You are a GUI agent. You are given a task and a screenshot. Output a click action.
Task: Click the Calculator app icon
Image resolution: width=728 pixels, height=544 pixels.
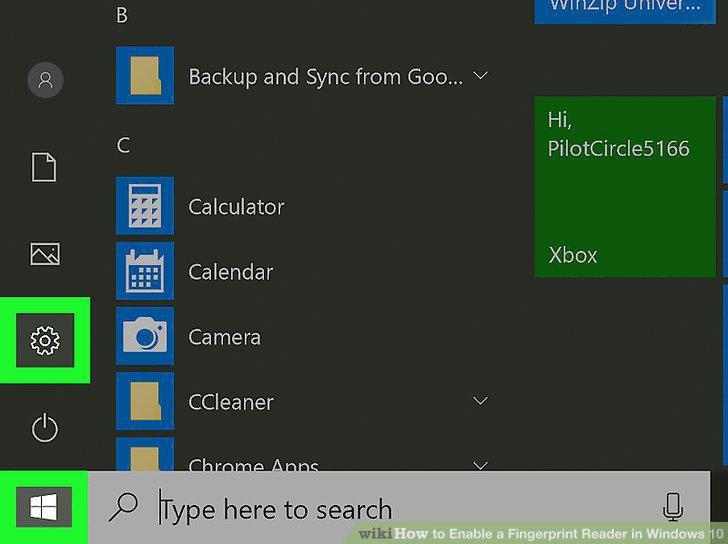[x=145, y=206]
